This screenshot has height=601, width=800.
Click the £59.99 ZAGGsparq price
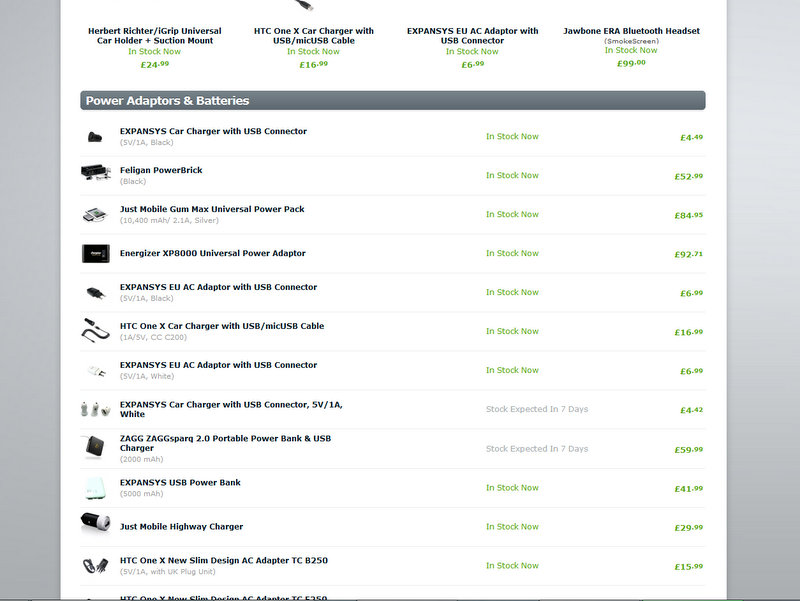coord(689,449)
